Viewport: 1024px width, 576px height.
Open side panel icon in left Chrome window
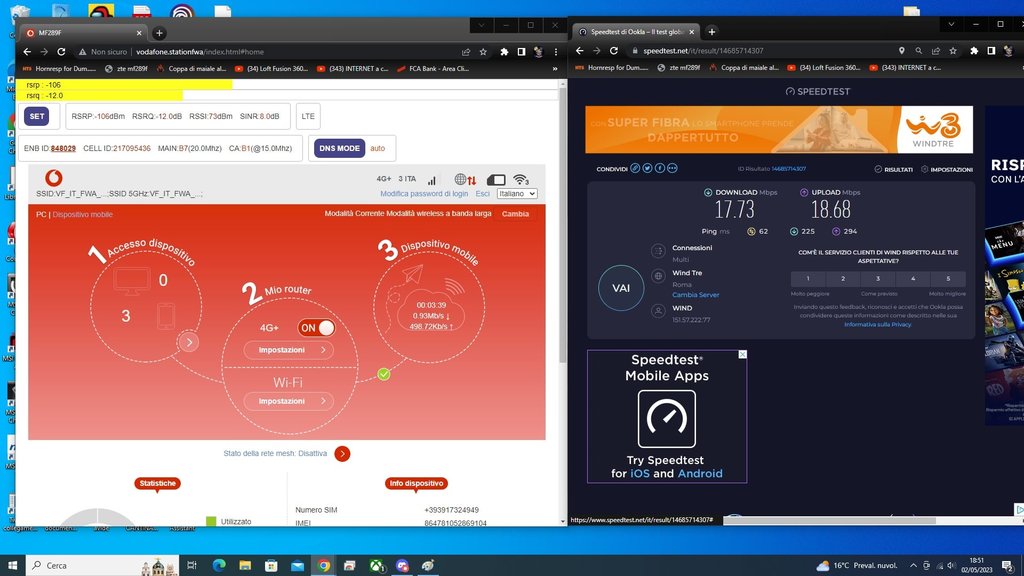[x=521, y=52]
